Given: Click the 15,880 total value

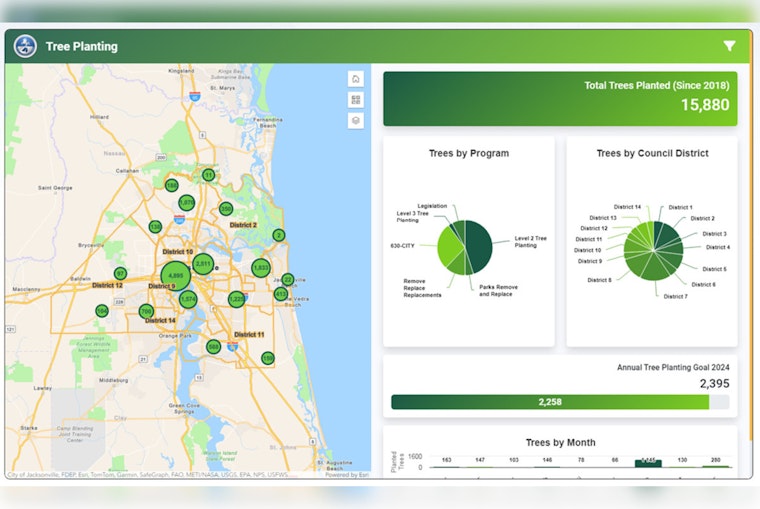Looking at the screenshot, I should click(x=705, y=105).
